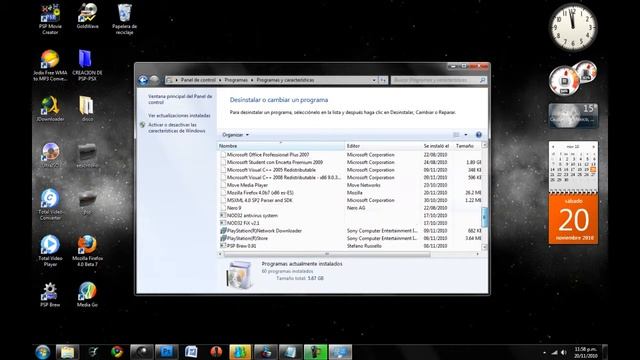Screen dimensions: 640x360
Task: Click the refresh button next to address bar
Action: tap(383, 80)
